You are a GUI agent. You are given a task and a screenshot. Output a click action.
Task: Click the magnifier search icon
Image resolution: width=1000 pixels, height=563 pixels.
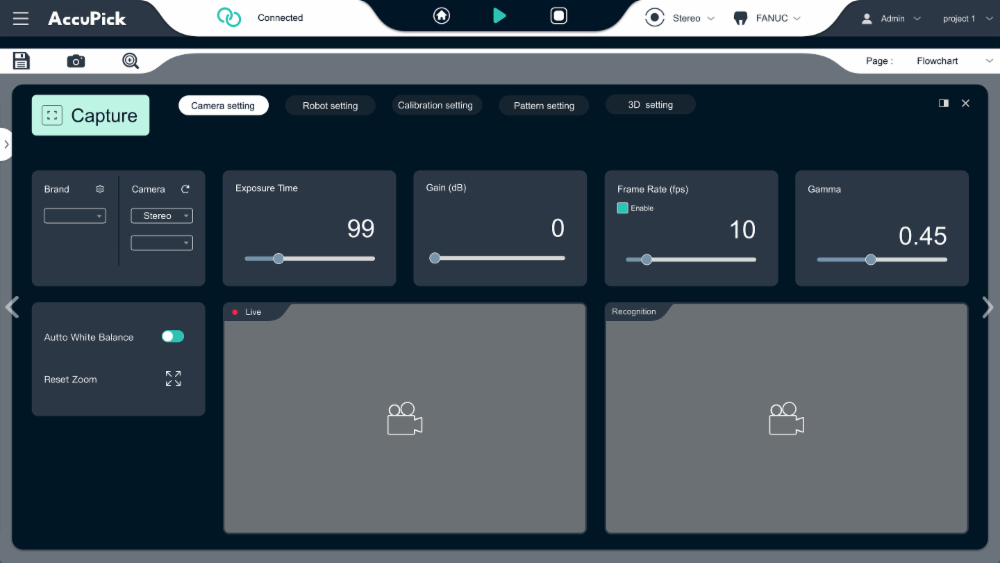[x=130, y=61]
